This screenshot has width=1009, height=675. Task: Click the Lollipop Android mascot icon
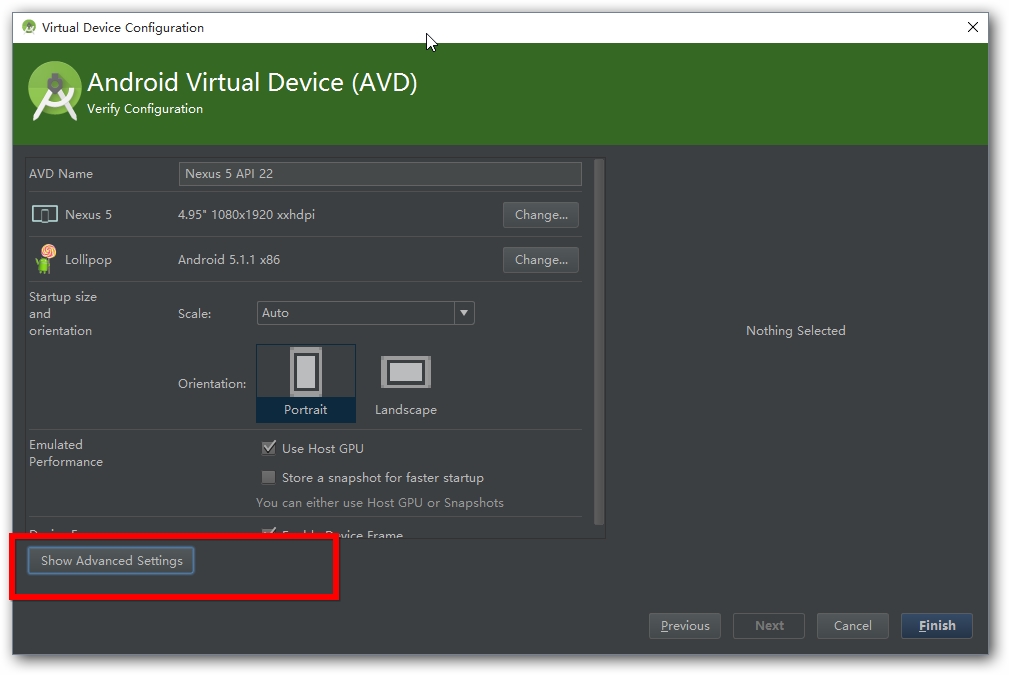tap(45, 259)
